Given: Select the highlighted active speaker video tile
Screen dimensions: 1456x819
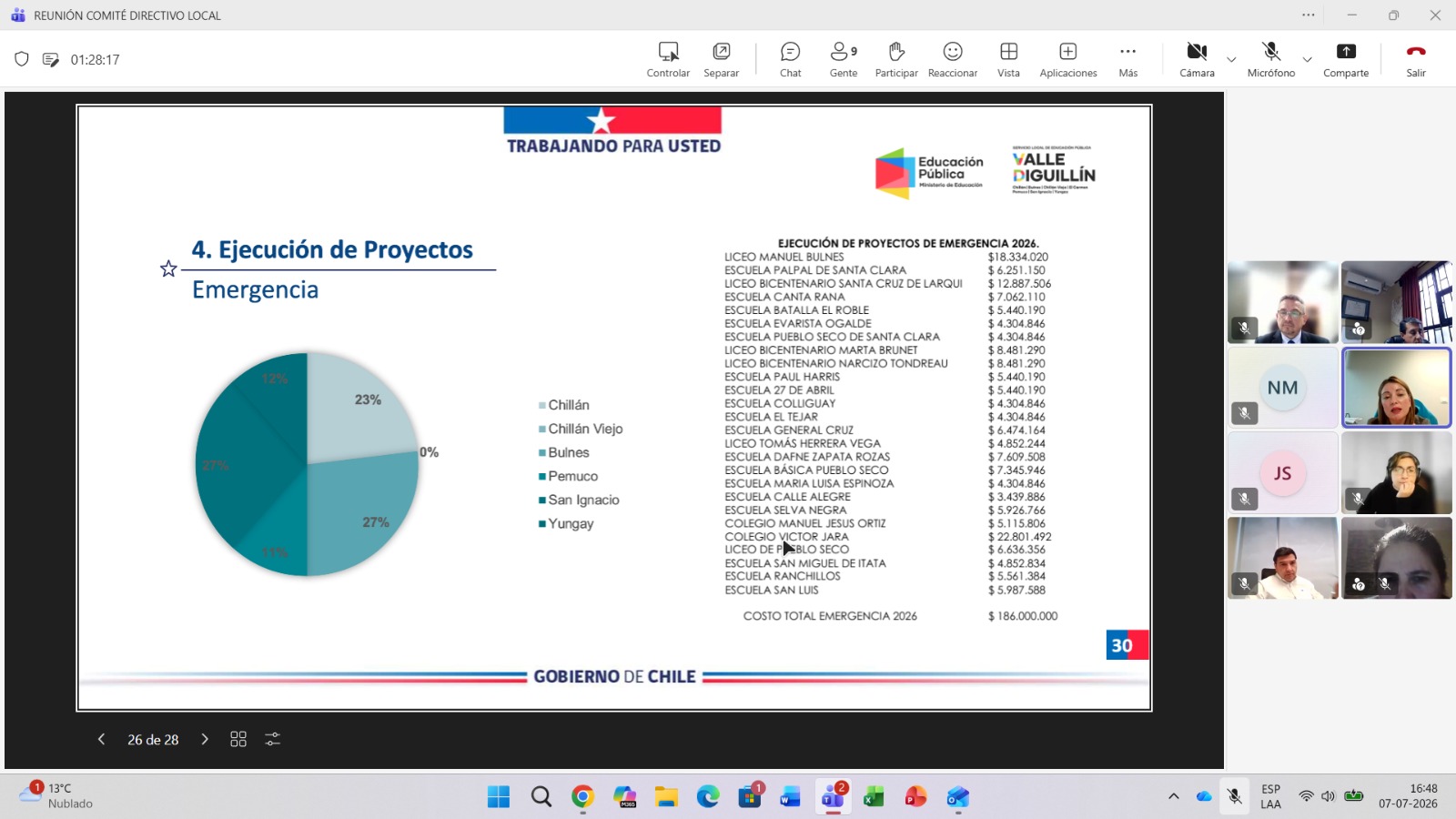Looking at the screenshot, I should 1397,388.
